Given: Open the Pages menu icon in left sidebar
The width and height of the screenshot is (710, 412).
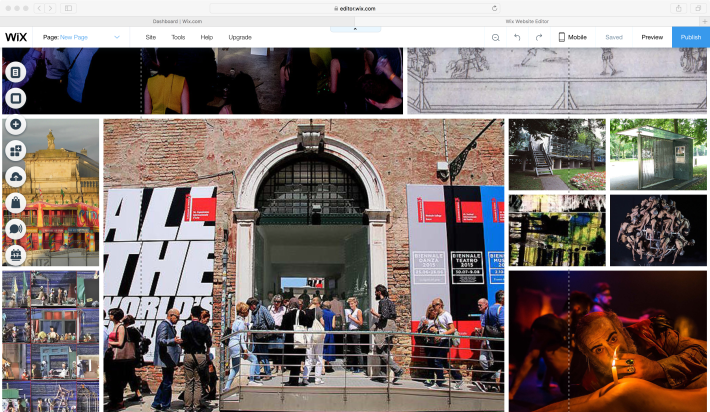Looking at the screenshot, I should 15,73.
